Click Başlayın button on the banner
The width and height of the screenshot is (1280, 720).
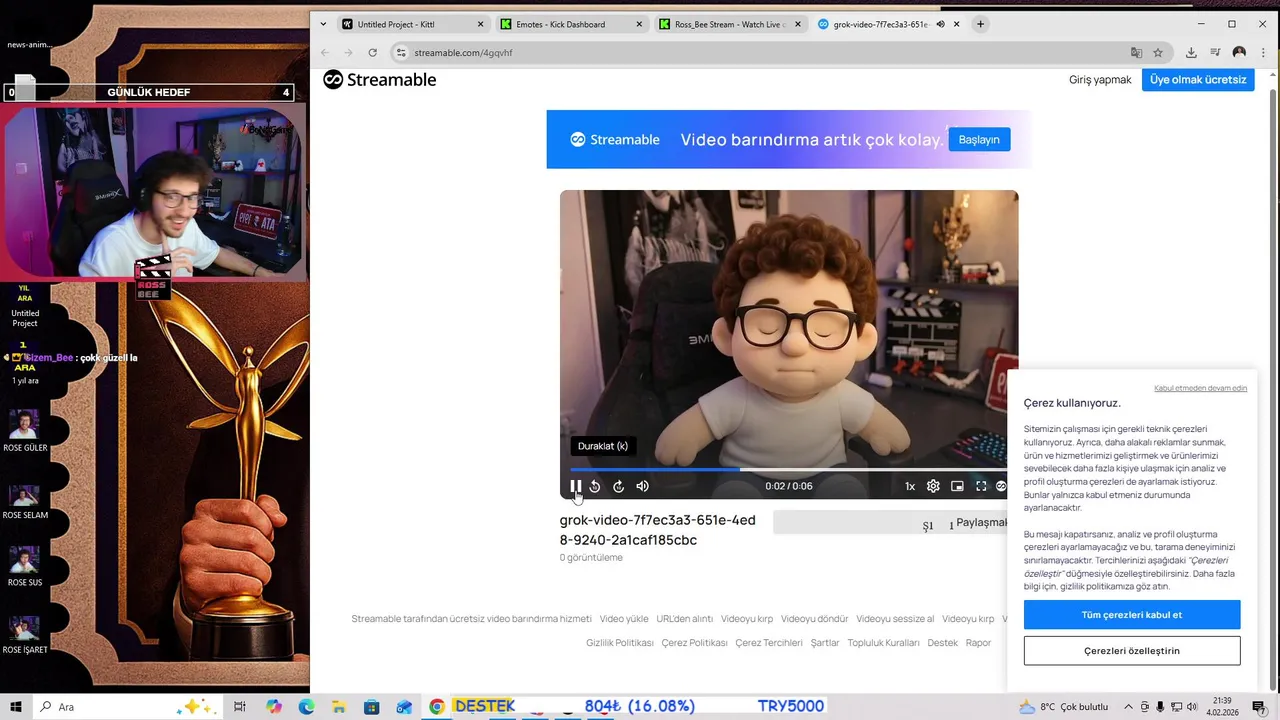(979, 139)
